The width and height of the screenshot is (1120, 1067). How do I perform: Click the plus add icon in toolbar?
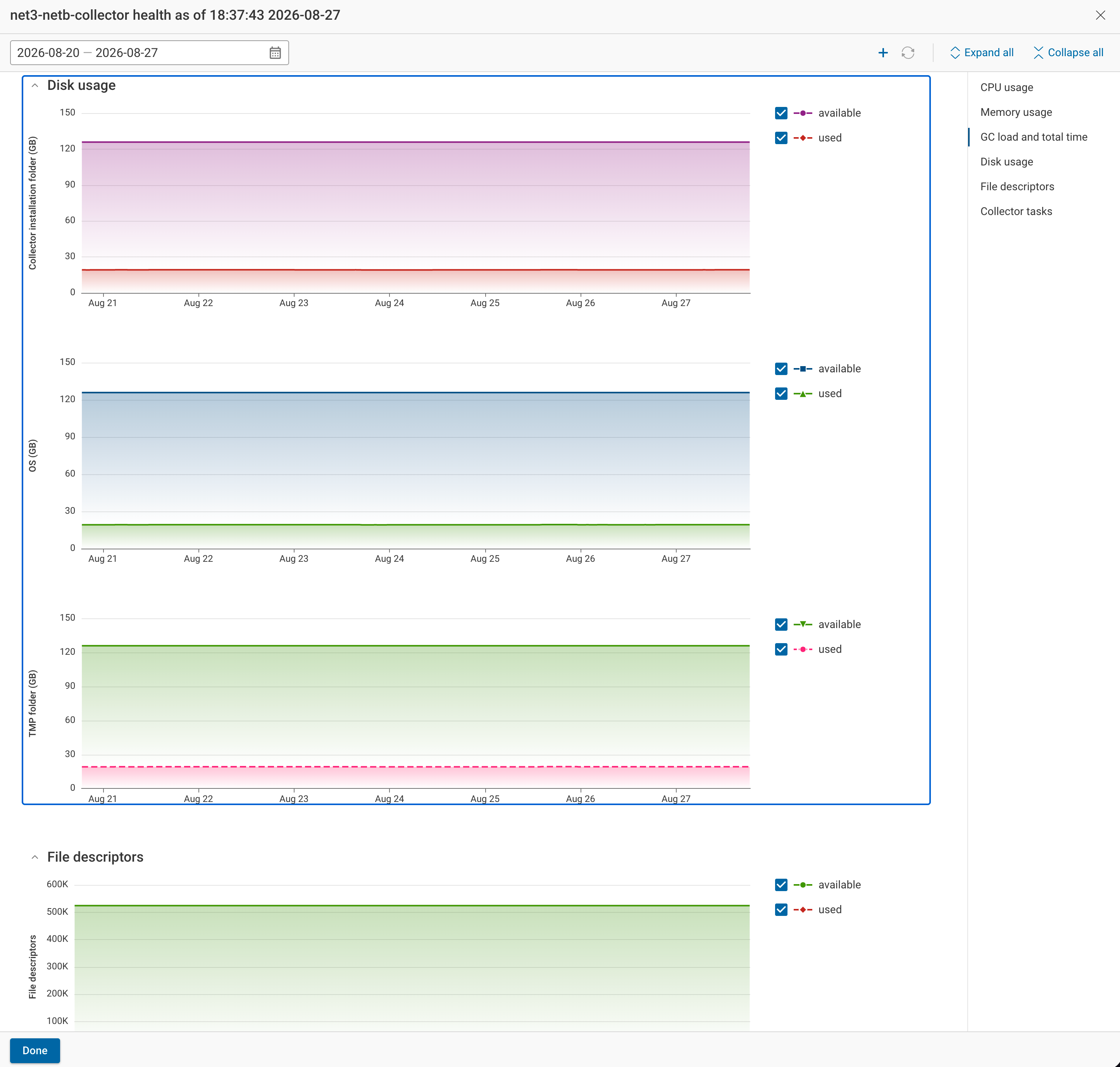point(883,53)
